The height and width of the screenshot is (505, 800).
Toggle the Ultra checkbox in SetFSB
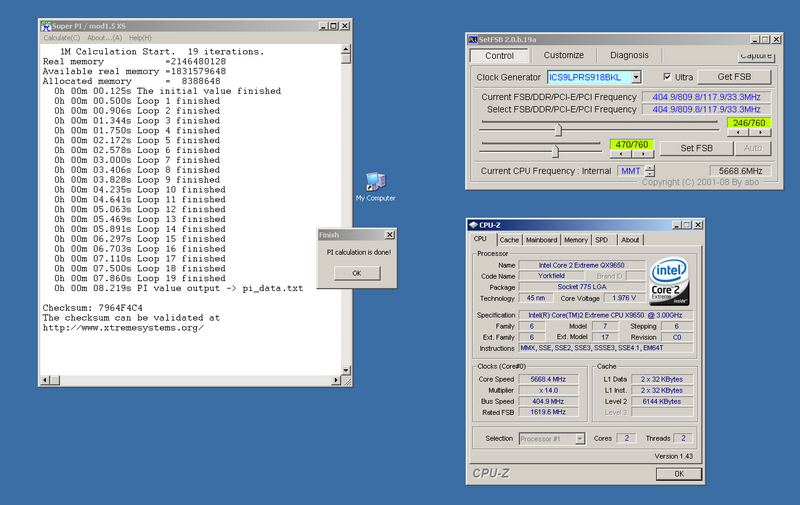[668, 76]
